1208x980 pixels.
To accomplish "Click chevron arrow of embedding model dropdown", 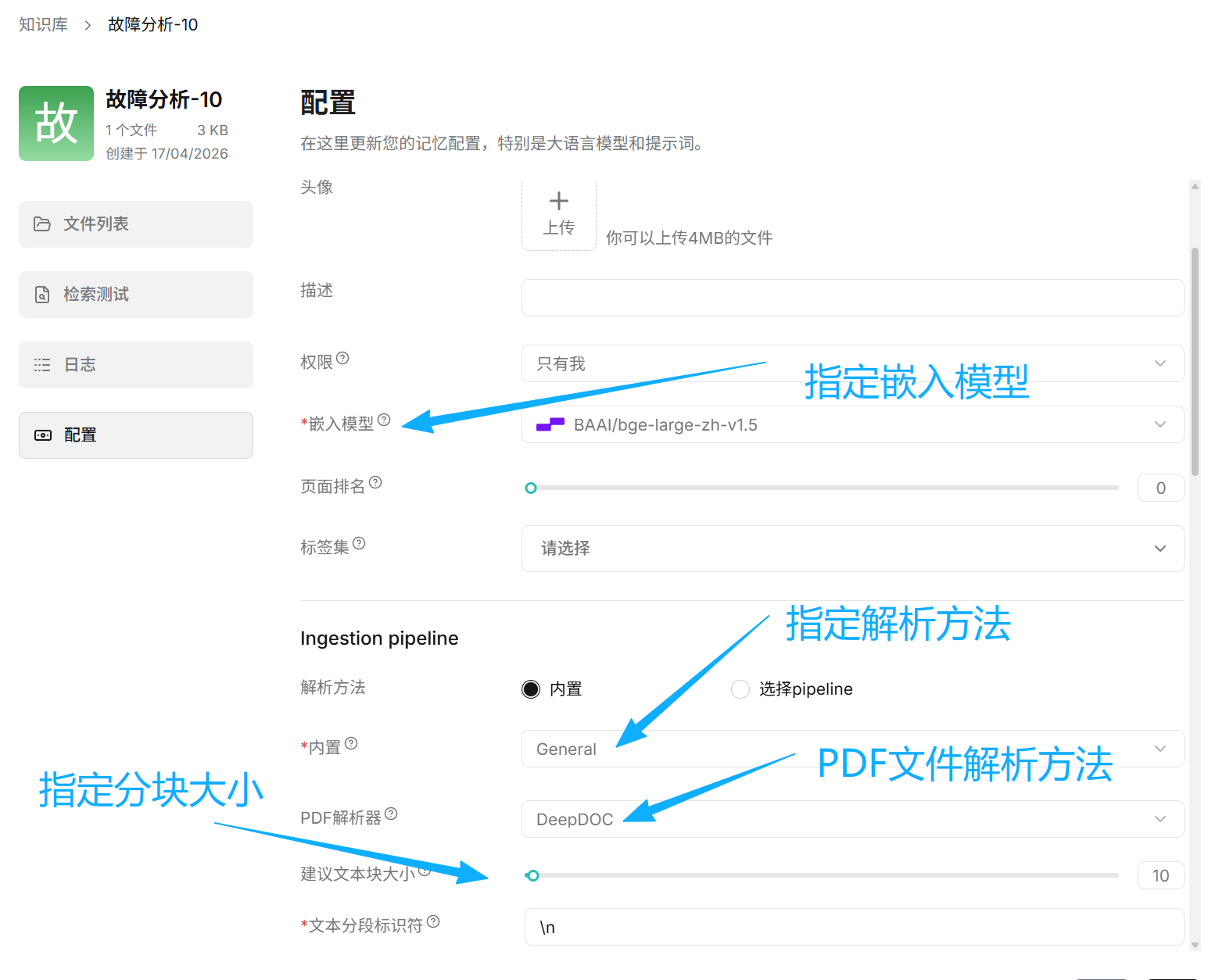I will (1160, 424).
